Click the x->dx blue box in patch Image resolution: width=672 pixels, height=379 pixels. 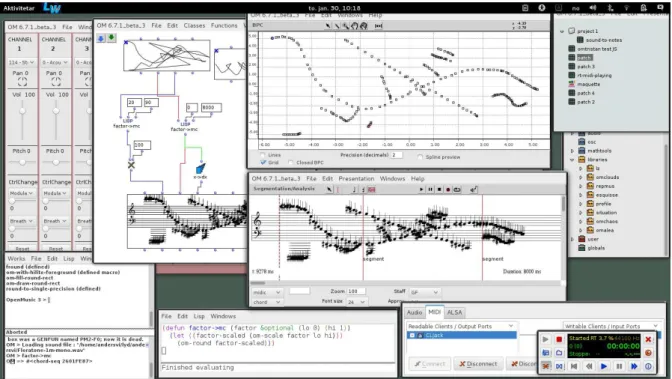[x=201, y=168]
